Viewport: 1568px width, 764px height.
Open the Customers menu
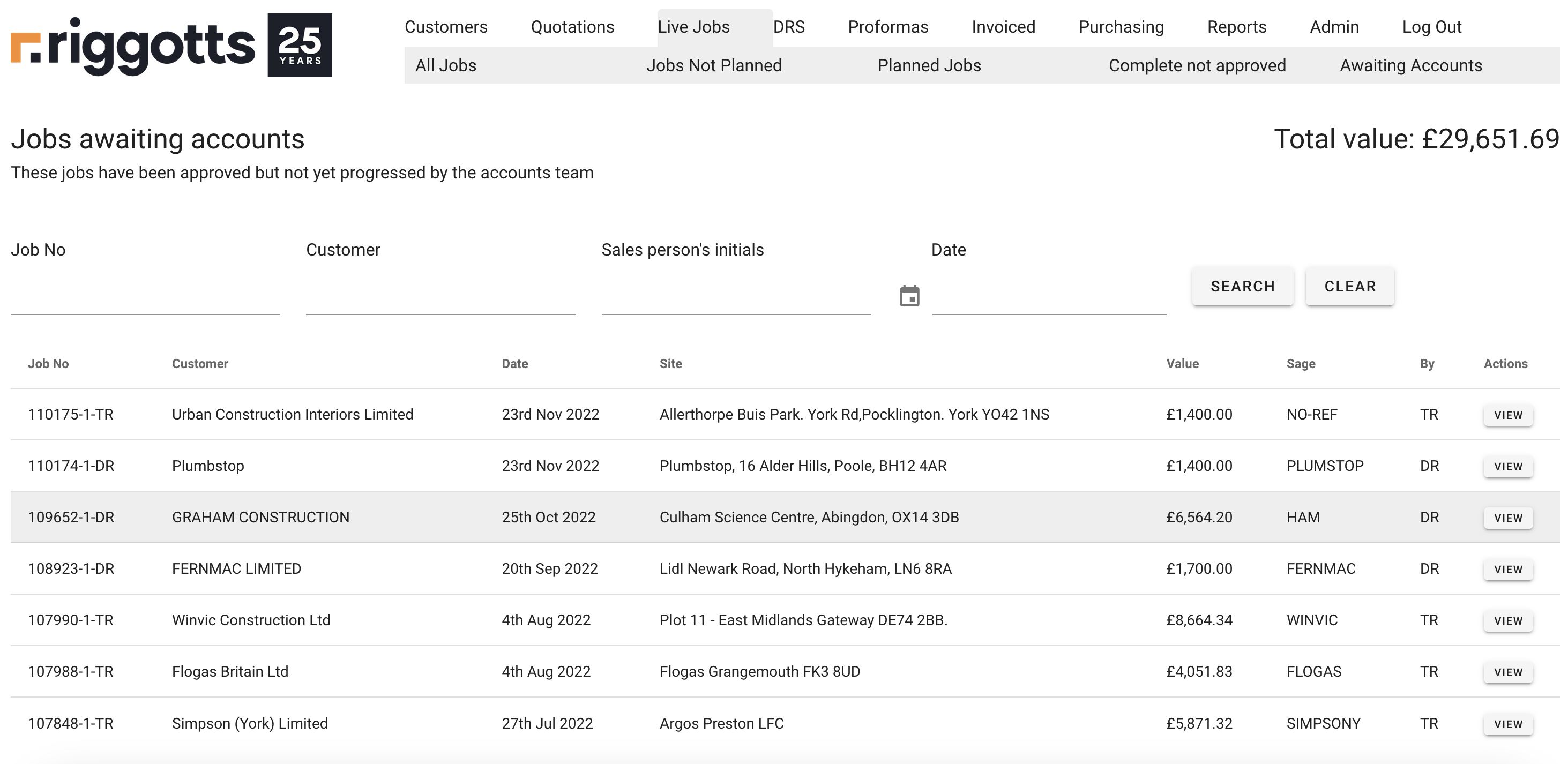tap(445, 27)
